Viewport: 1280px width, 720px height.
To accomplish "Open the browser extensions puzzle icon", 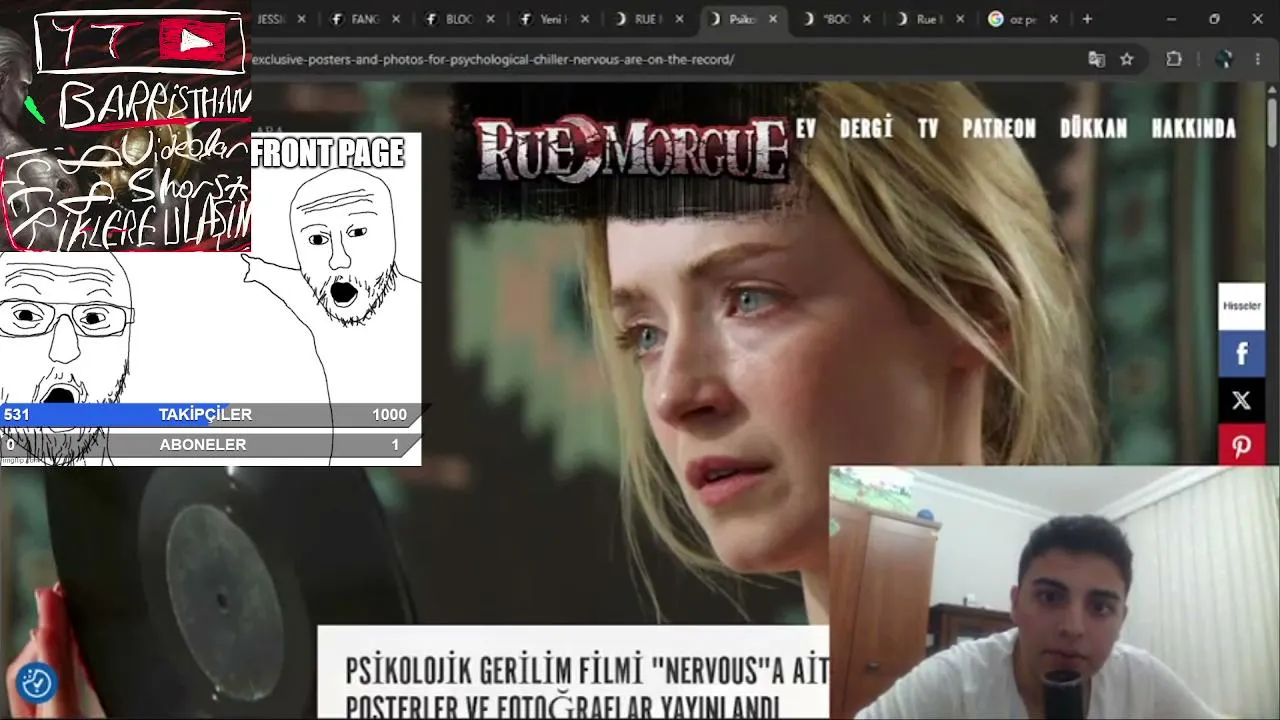I will 1174,59.
